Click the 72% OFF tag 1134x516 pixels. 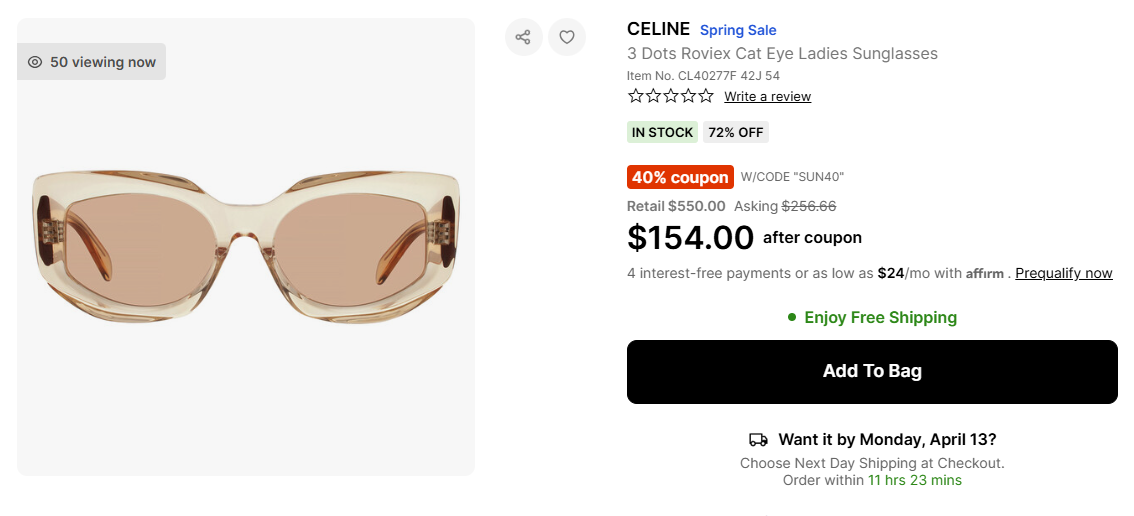point(735,132)
